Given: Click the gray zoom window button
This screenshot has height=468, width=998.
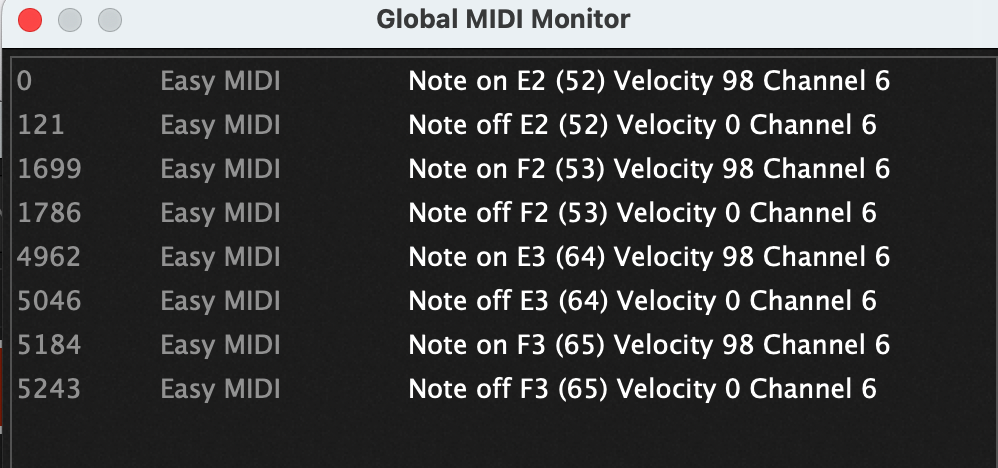Looking at the screenshot, I should point(109,20).
